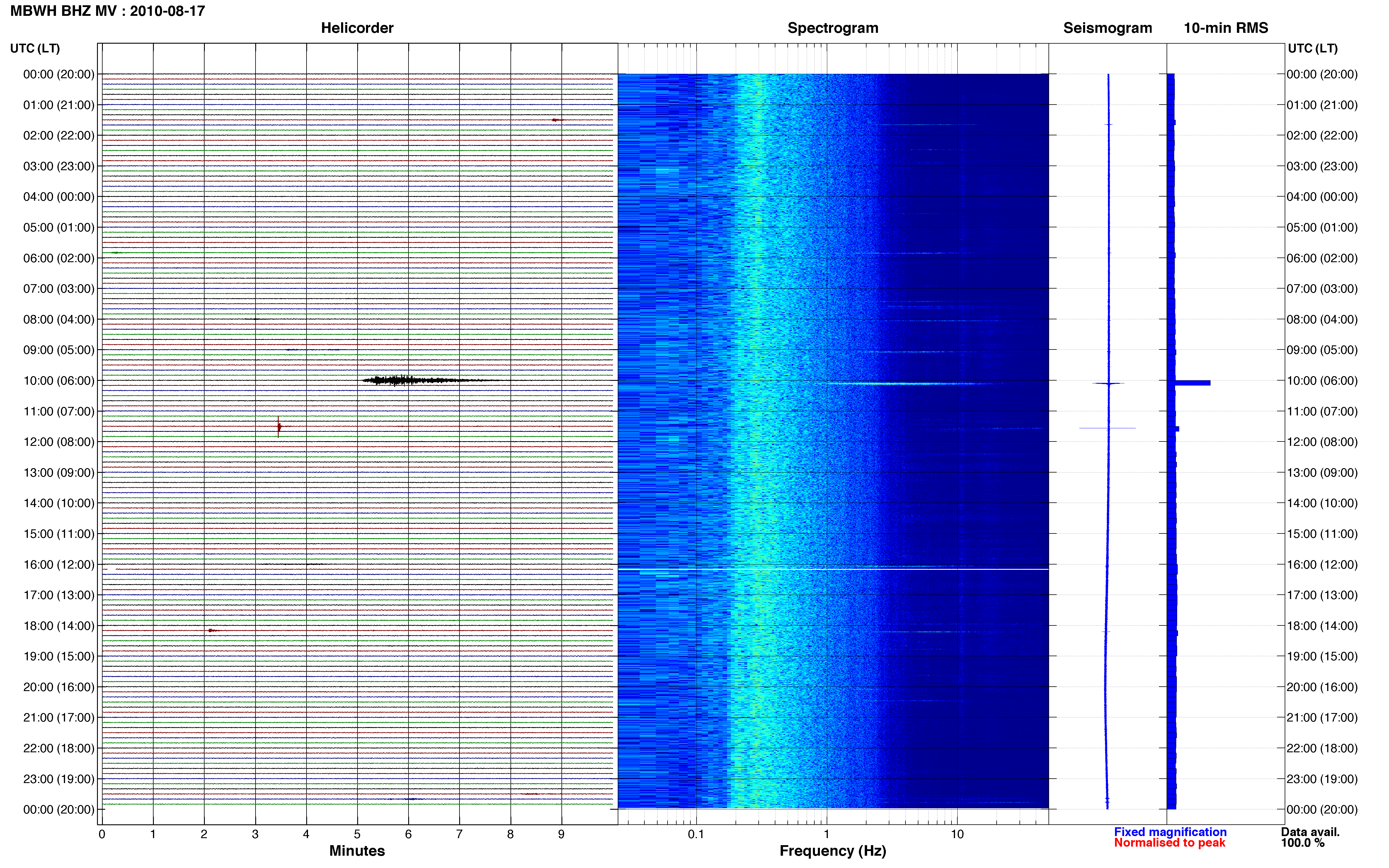The height and width of the screenshot is (868, 1389).
Task: Click left time label '02:00 (22:00)'
Action: coord(59,135)
